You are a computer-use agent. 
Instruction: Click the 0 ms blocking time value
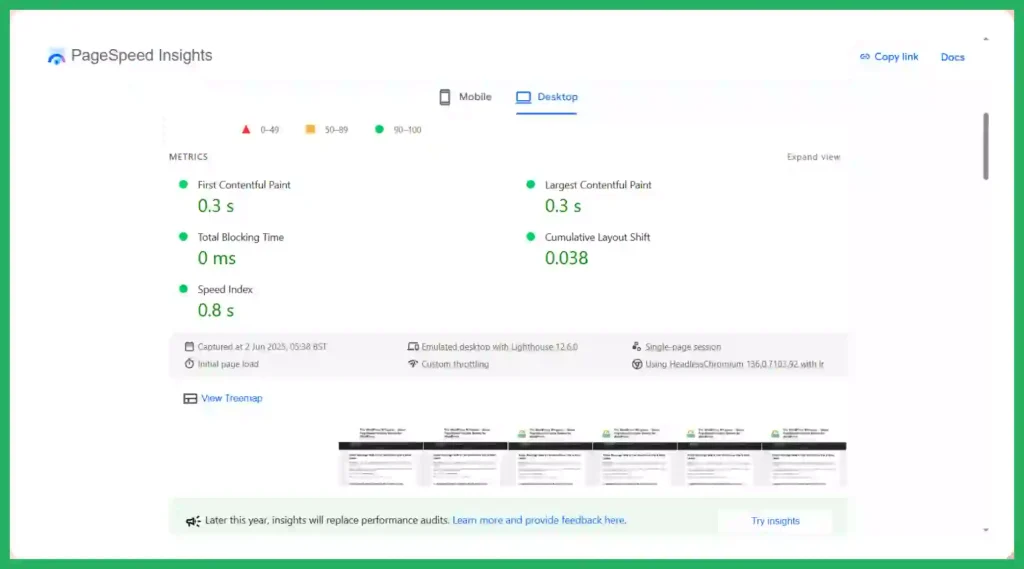point(217,258)
